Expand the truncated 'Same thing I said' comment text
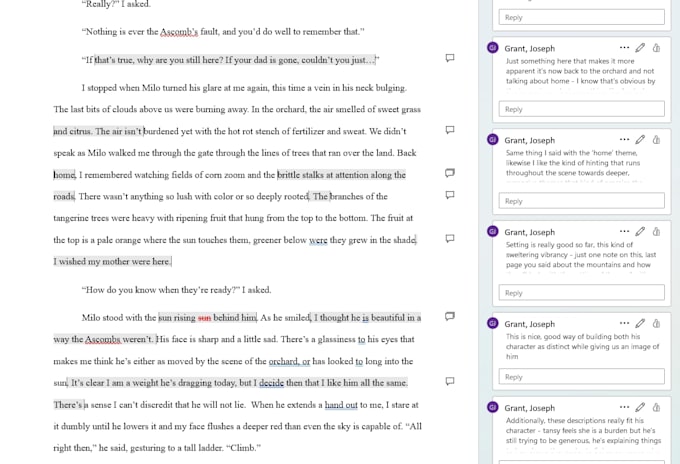 point(573,166)
